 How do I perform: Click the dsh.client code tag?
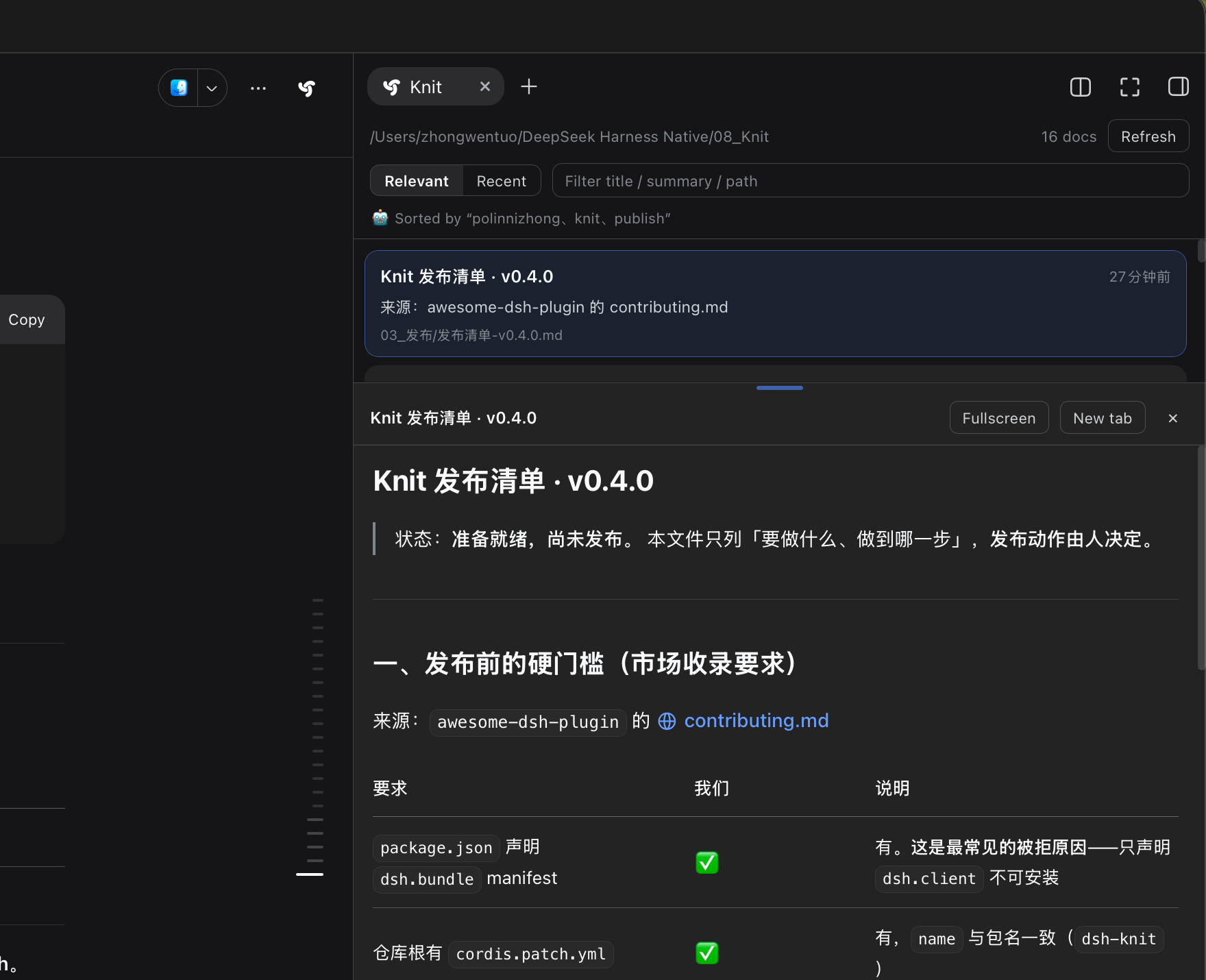pyautogui.click(x=929, y=879)
